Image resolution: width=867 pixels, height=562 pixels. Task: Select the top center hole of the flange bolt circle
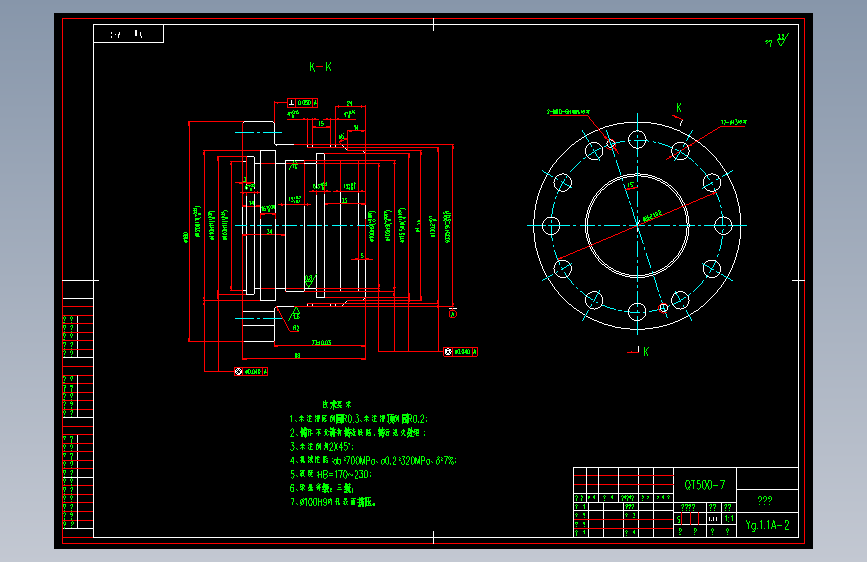[637, 140]
